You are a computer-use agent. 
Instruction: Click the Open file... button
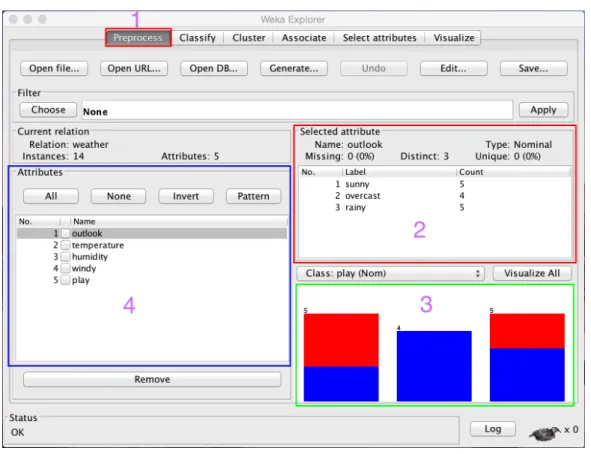(x=54, y=69)
